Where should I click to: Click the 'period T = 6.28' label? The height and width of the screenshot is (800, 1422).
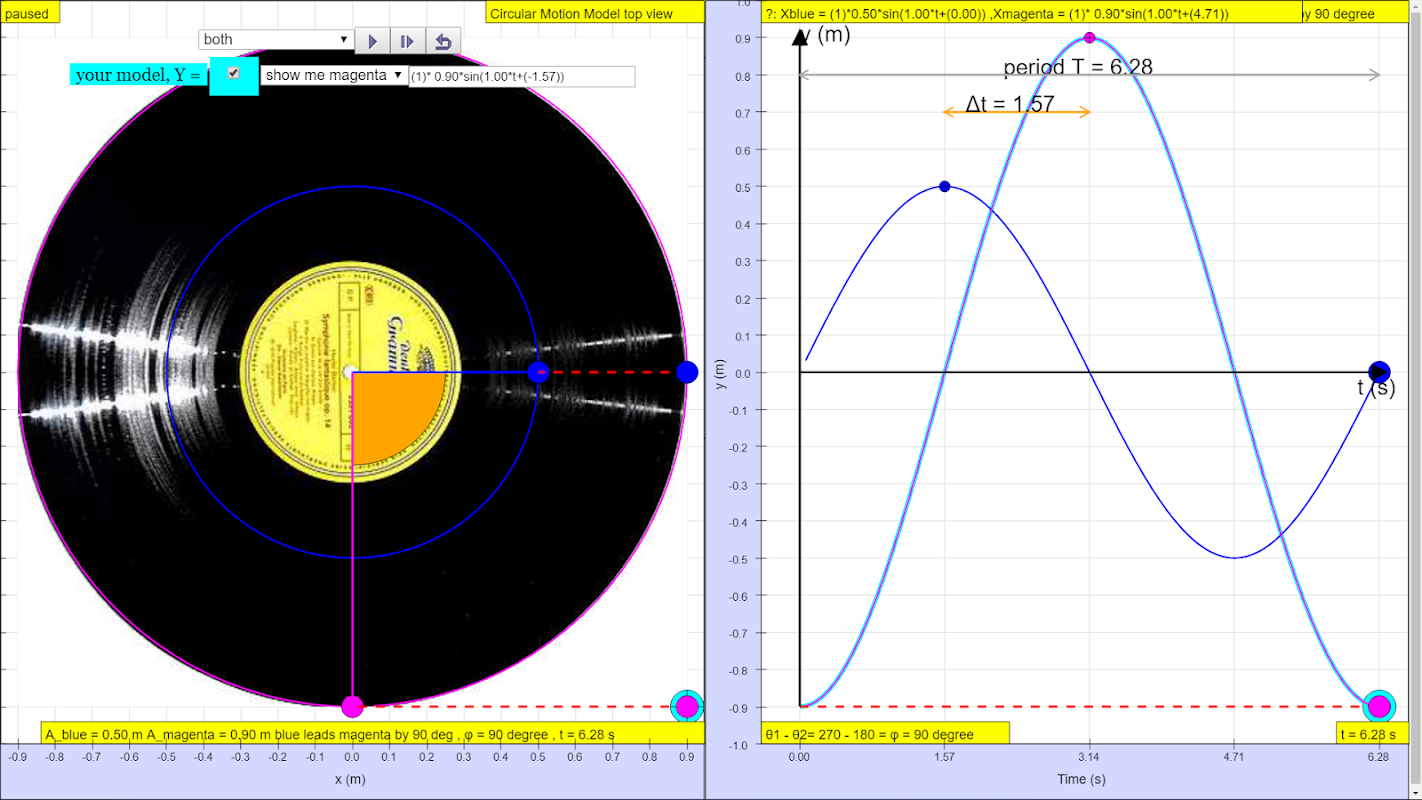point(1078,67)
